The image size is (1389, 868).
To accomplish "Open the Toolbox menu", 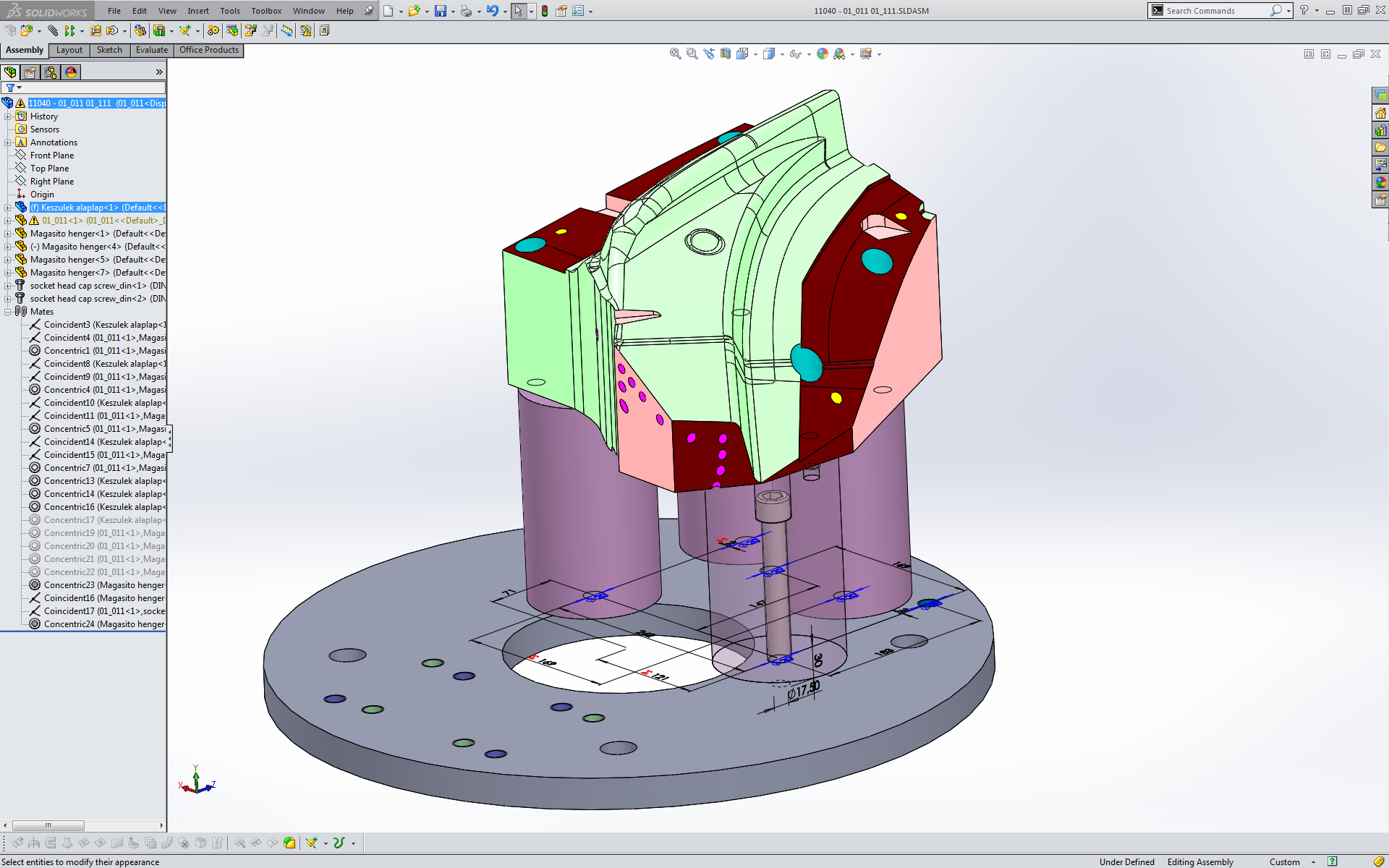I will [266, 11].
